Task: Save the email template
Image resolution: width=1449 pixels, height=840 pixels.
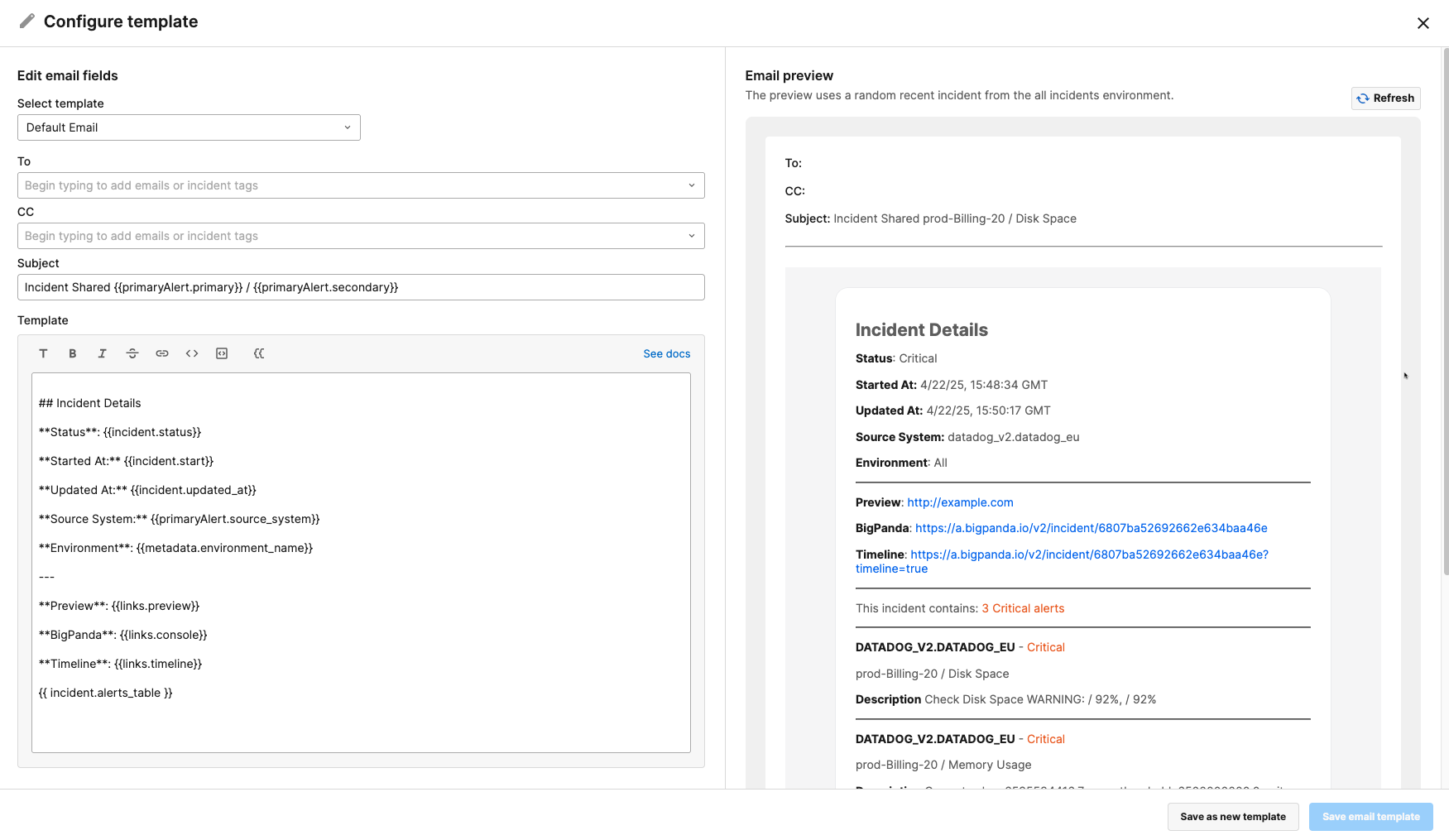Action: click(x=1370, y=817)
